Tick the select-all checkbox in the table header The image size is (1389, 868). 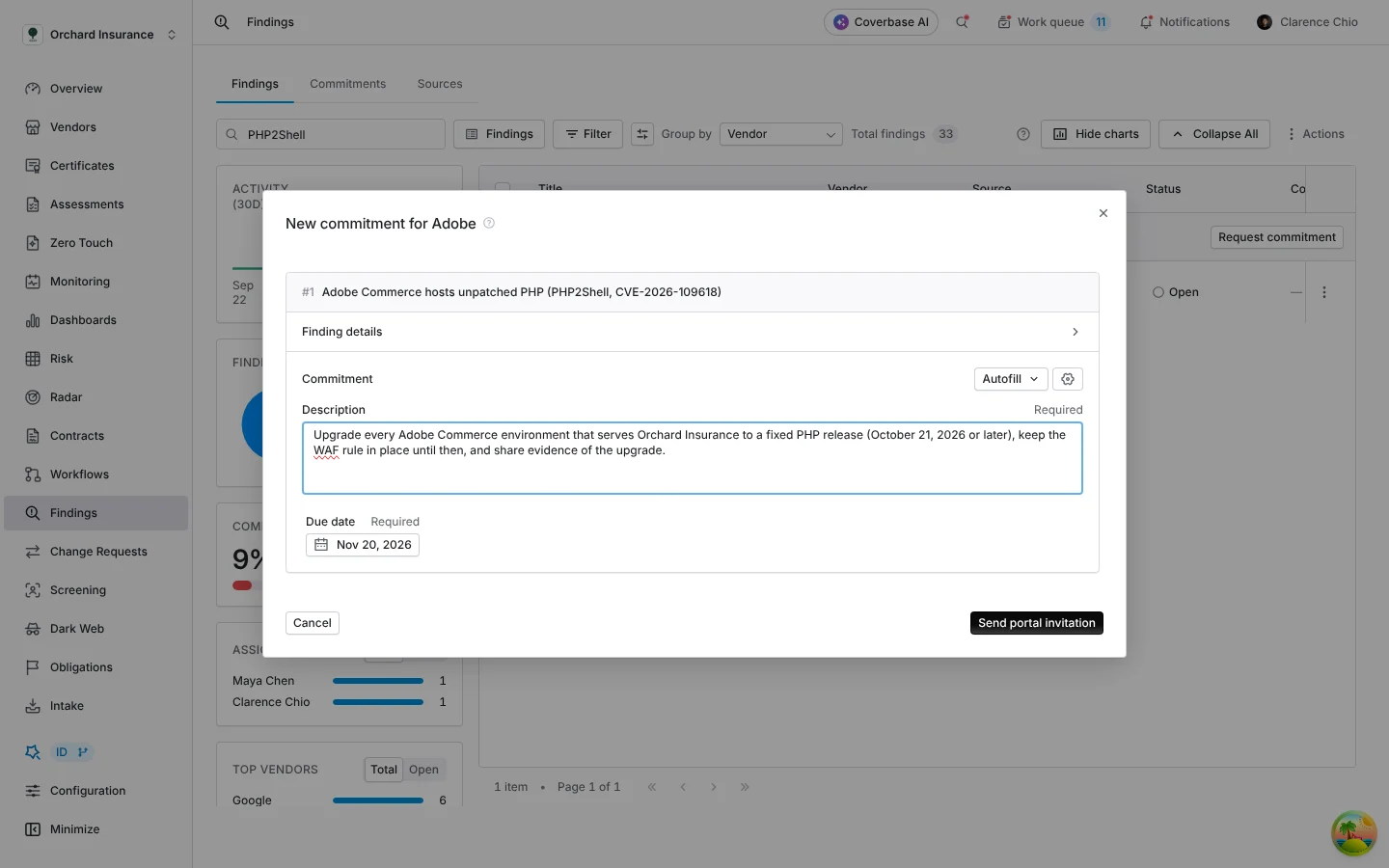coord(503,188)
